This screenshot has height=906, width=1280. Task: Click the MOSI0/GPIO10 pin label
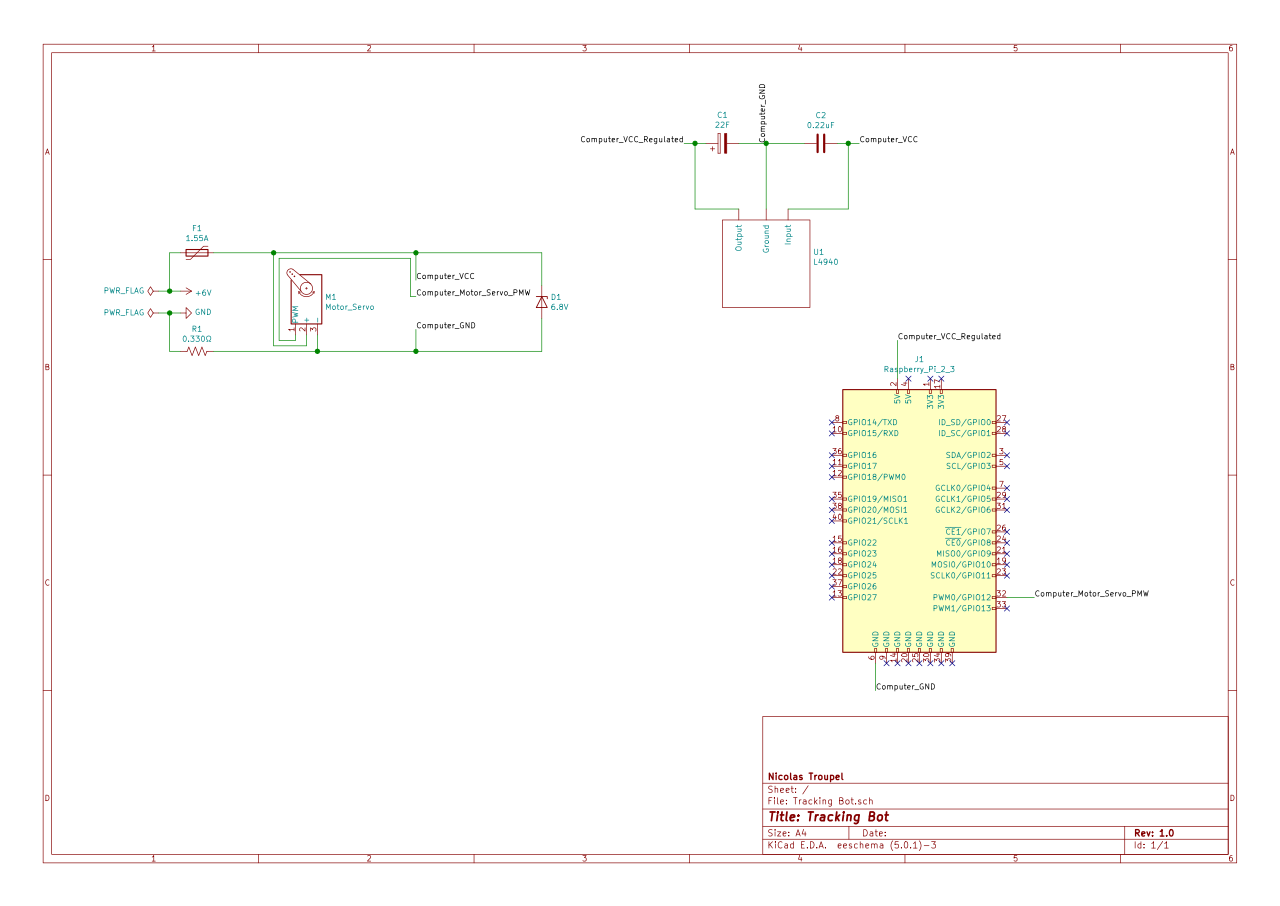[x=960, y=564]
